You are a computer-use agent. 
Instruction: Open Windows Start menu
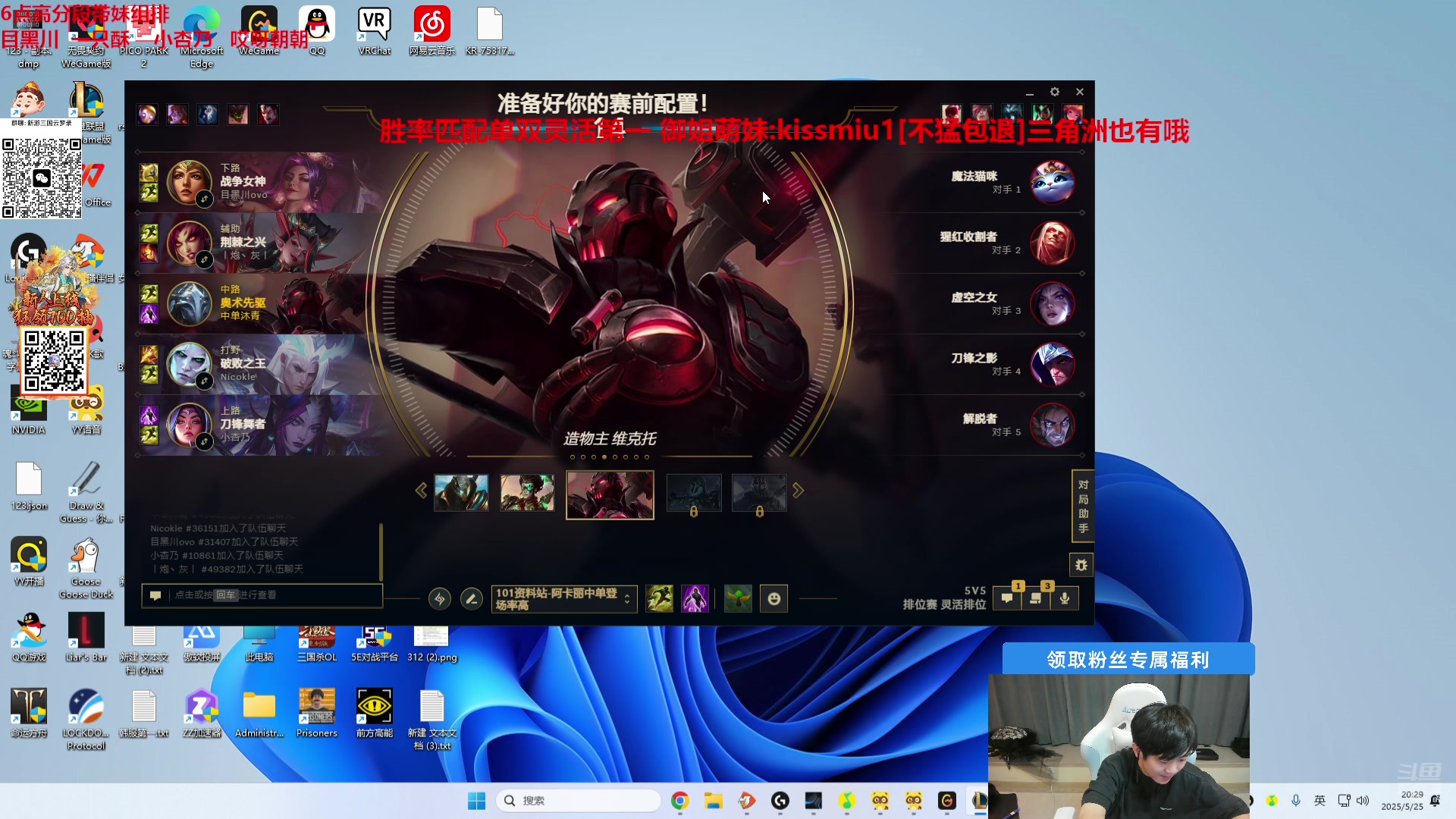point(476,801)
